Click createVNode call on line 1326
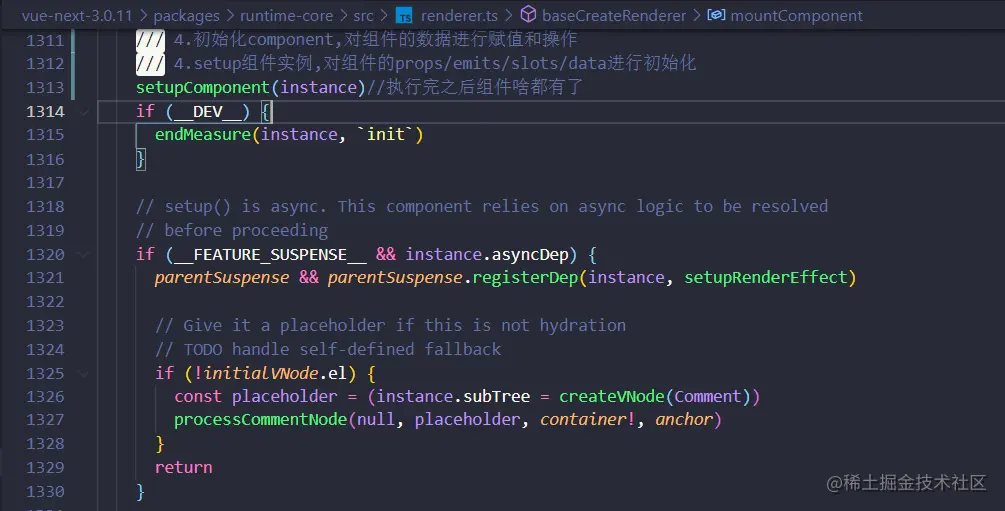1005x511 pixels. coord(611,397)
